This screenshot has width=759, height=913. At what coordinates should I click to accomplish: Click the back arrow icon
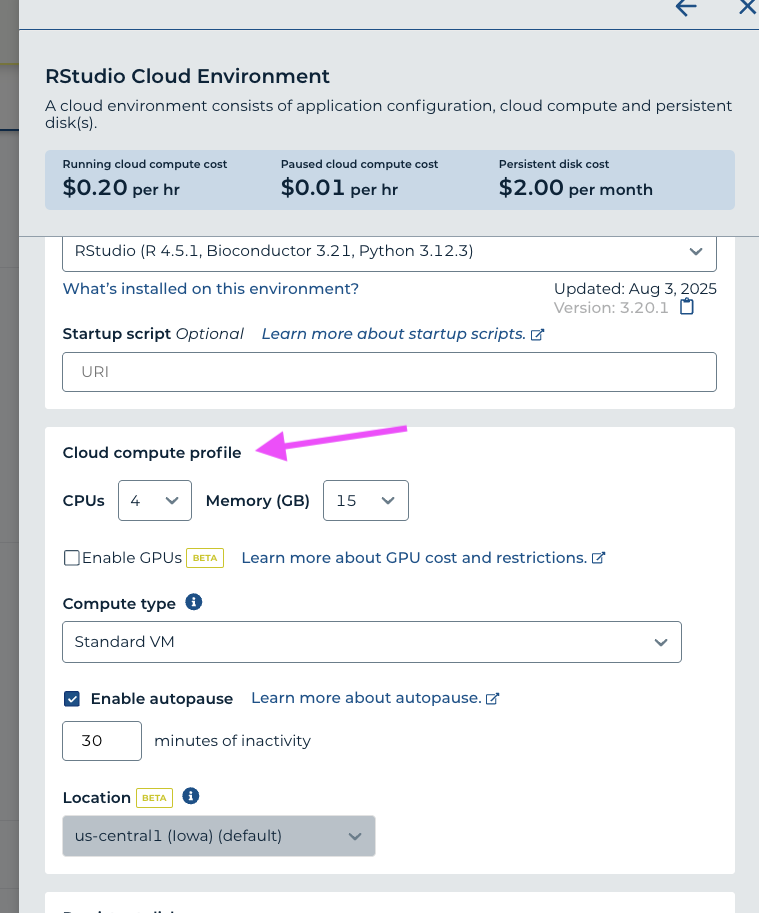686,8
